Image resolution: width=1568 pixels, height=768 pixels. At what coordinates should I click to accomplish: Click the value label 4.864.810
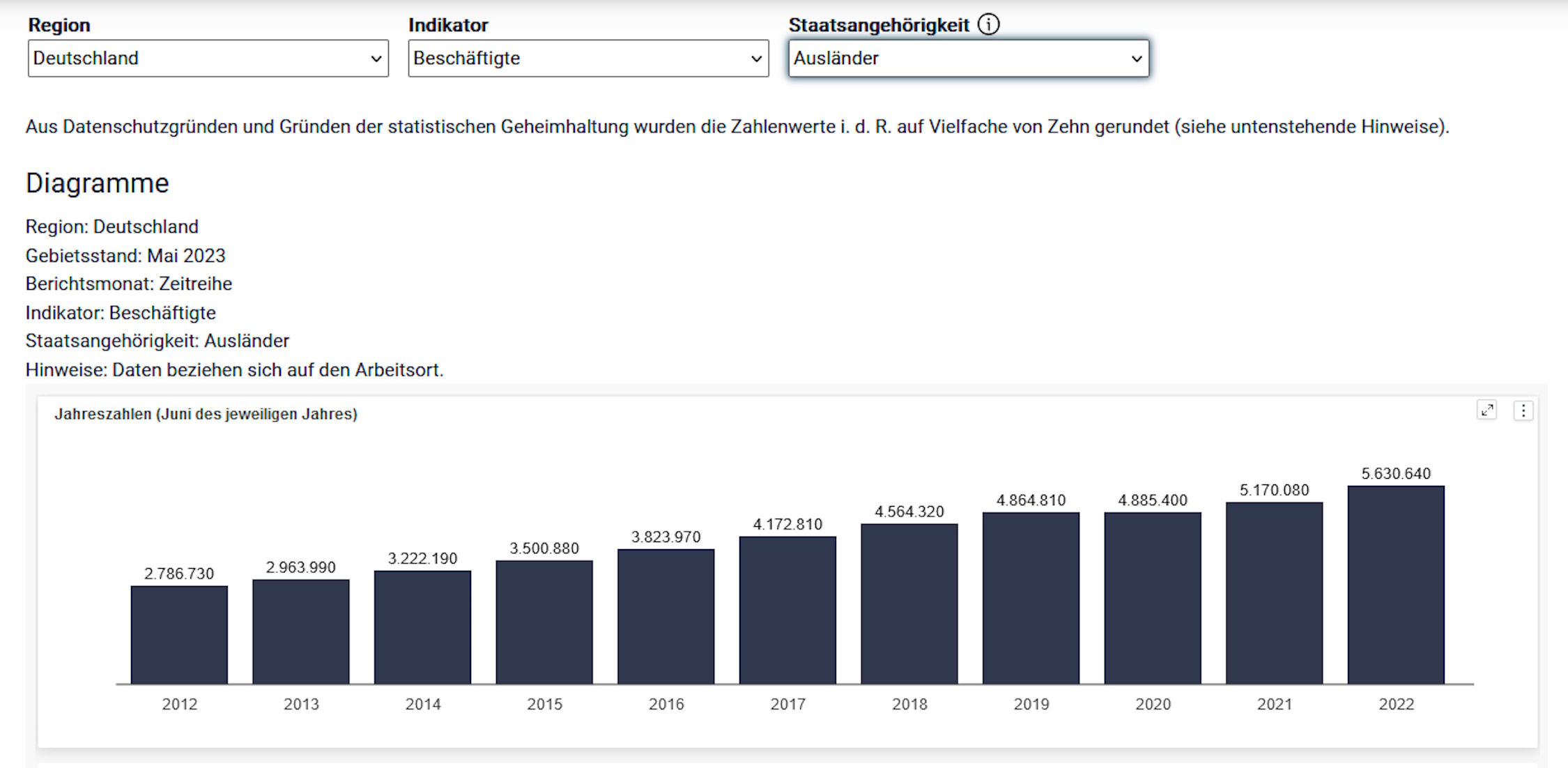point(1031,500)
